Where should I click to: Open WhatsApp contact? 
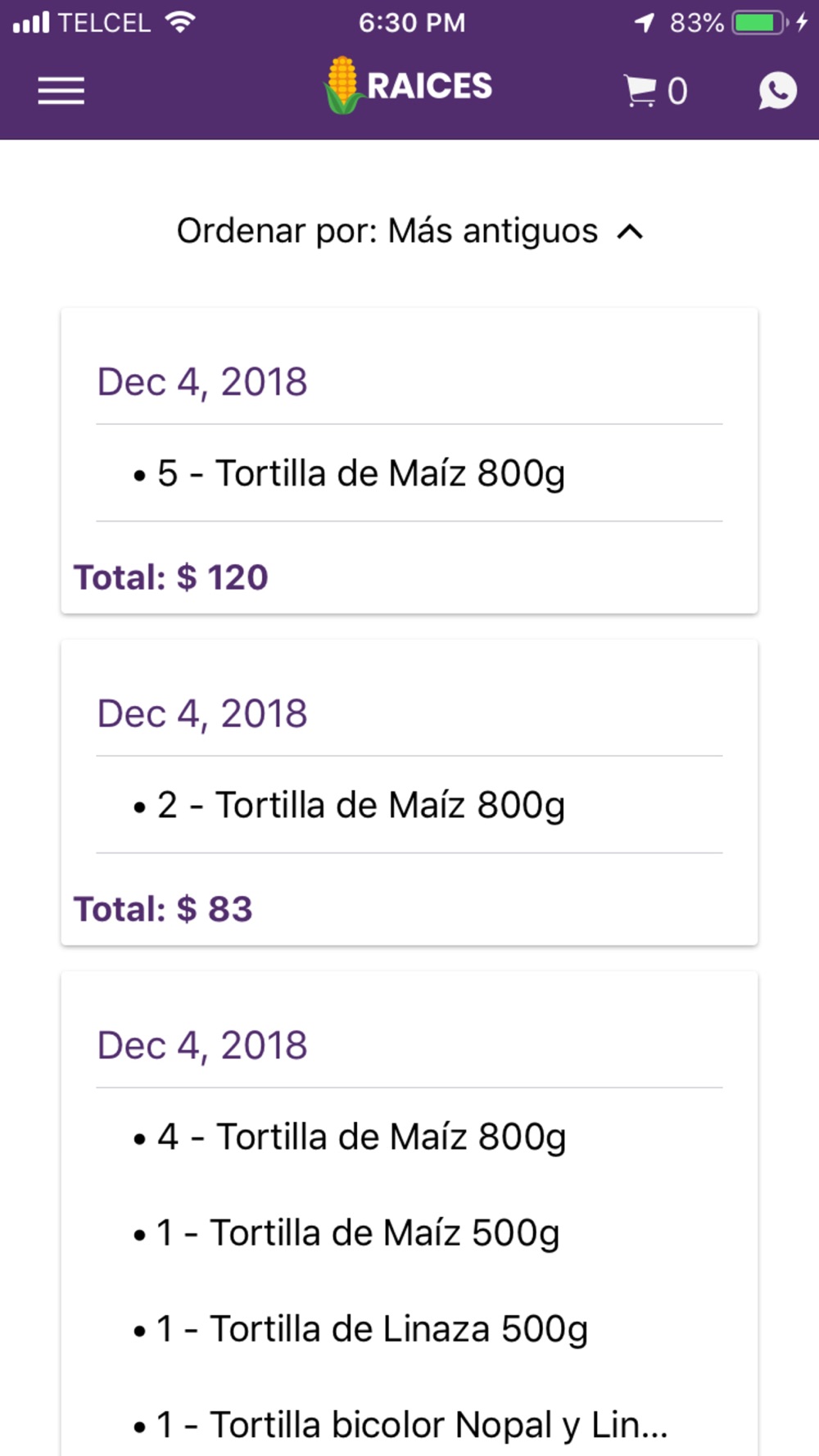coord(776,90)
